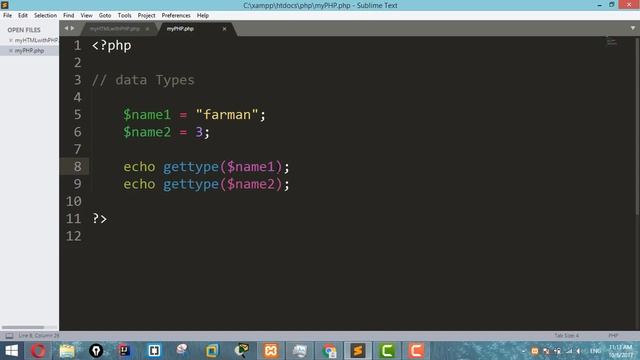Open the View menu

[x=87, y=15]
